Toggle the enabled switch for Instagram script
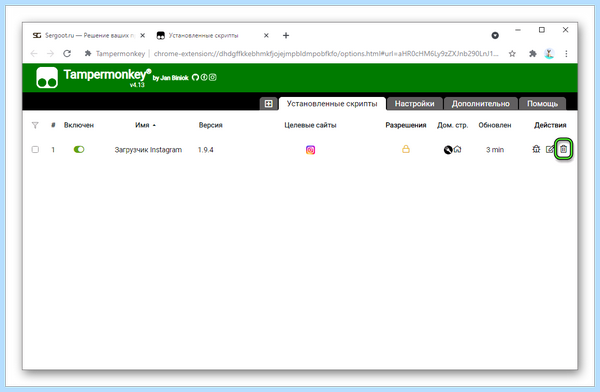600x392 pixels. [x=79, y=149]
